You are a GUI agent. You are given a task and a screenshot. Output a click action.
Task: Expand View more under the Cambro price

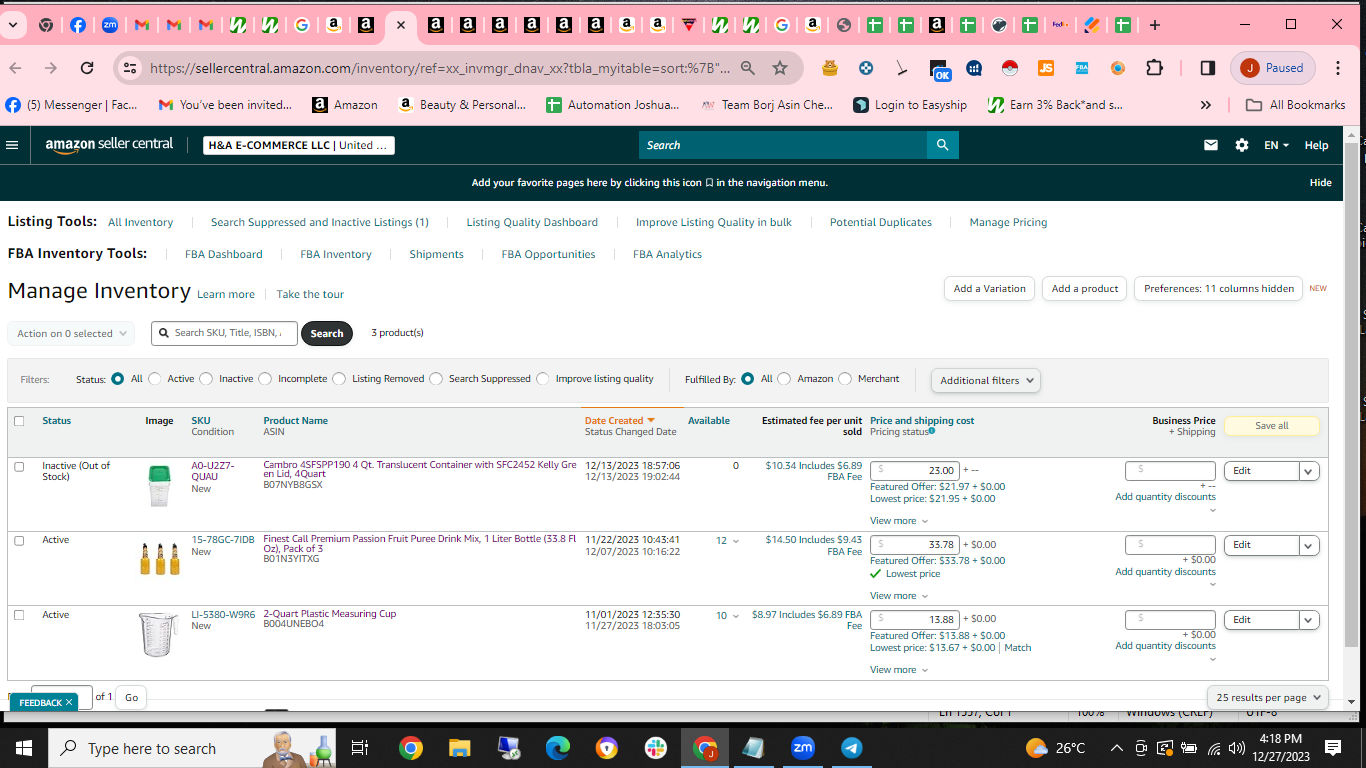(x=898, y=521)
